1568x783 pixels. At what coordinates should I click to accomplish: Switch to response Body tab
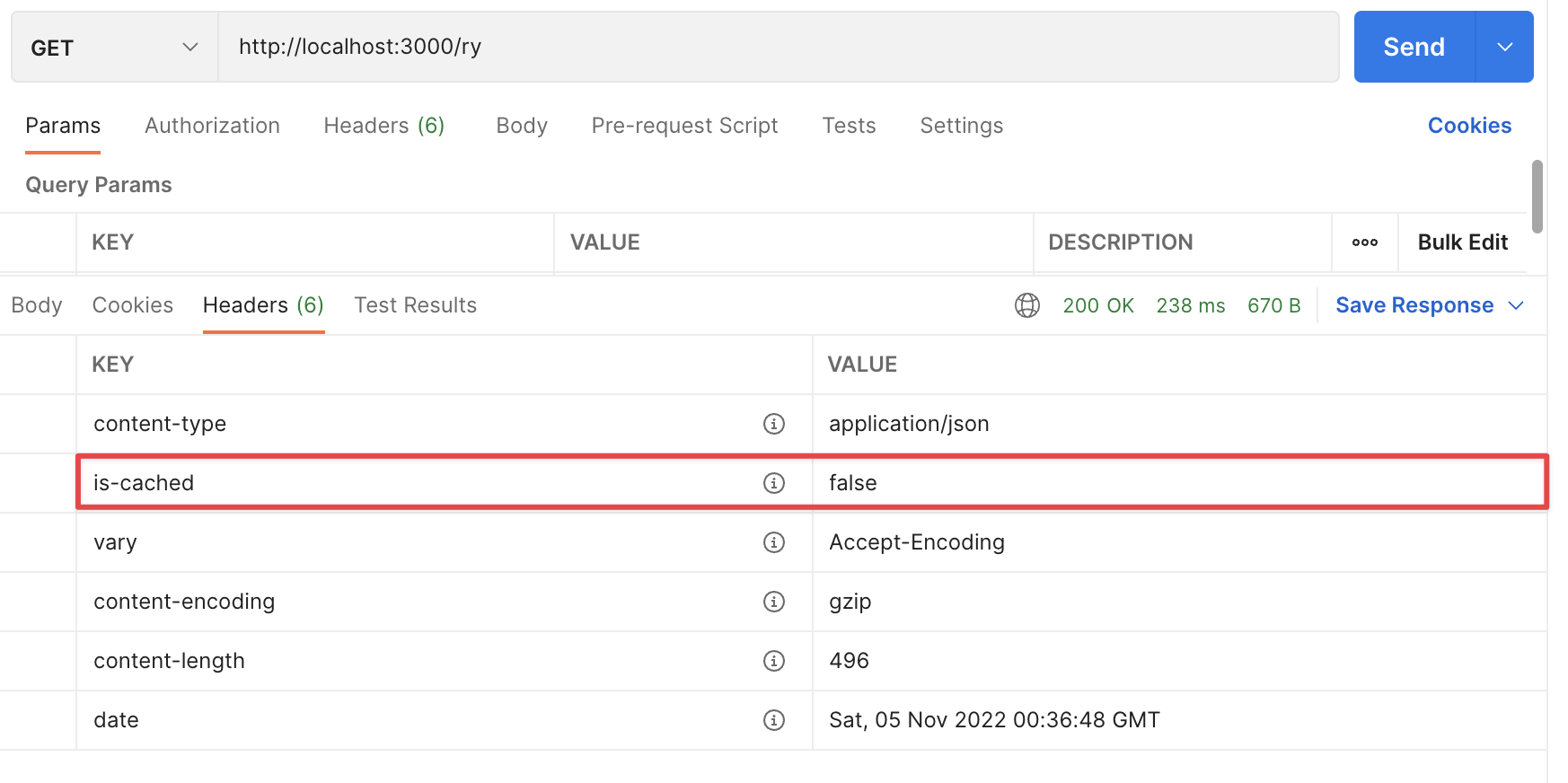tap(37, 305)
